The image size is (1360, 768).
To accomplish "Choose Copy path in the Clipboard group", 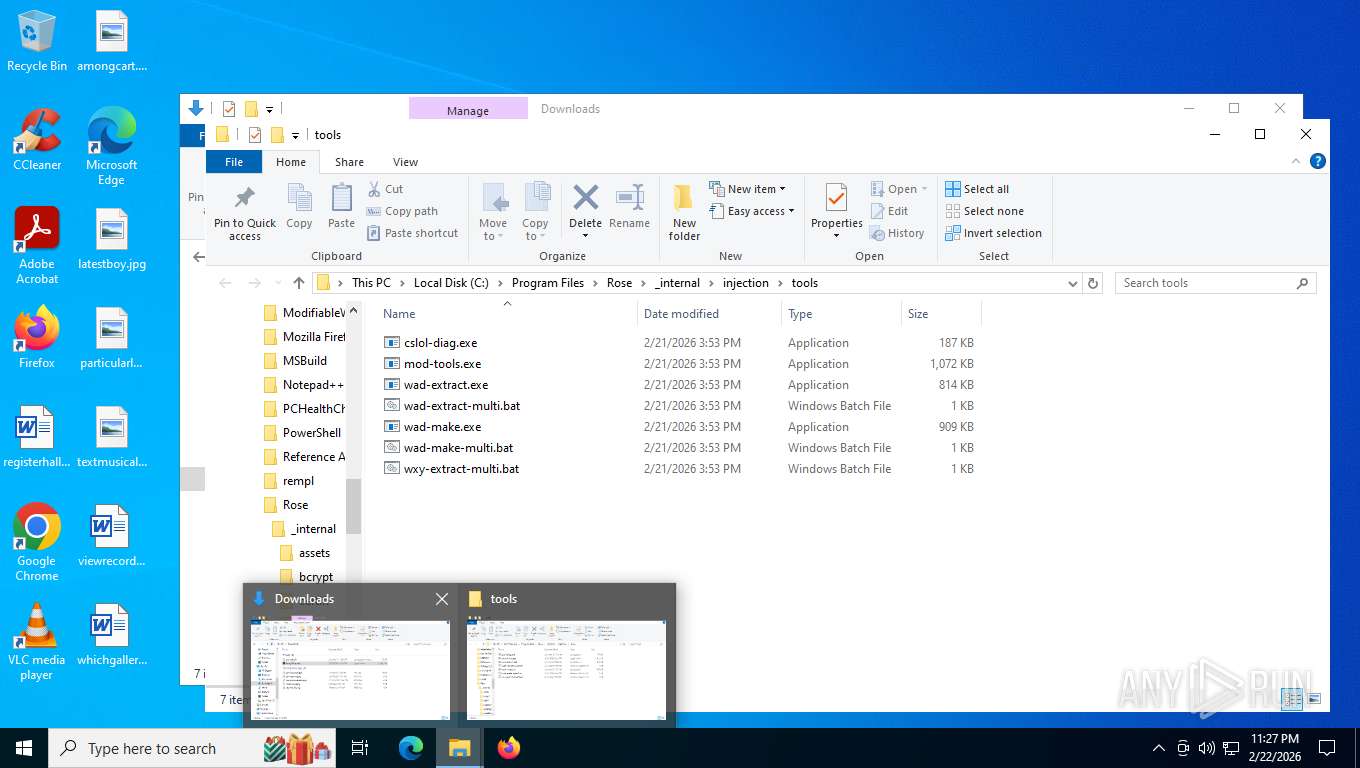I will [402, 211].
